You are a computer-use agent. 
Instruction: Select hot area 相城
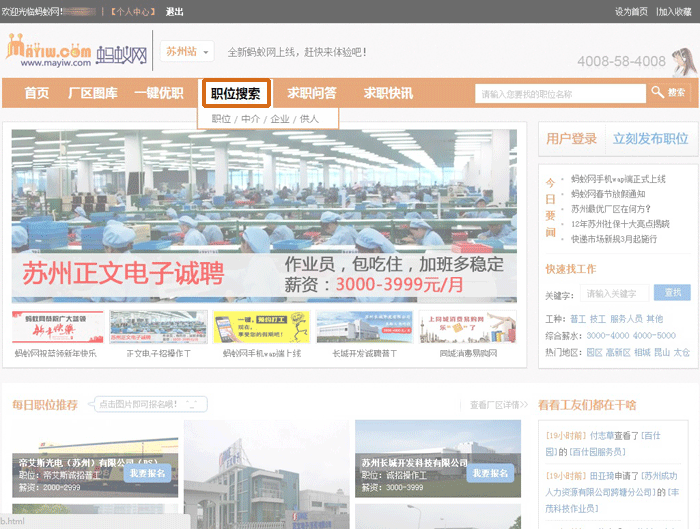642,352
